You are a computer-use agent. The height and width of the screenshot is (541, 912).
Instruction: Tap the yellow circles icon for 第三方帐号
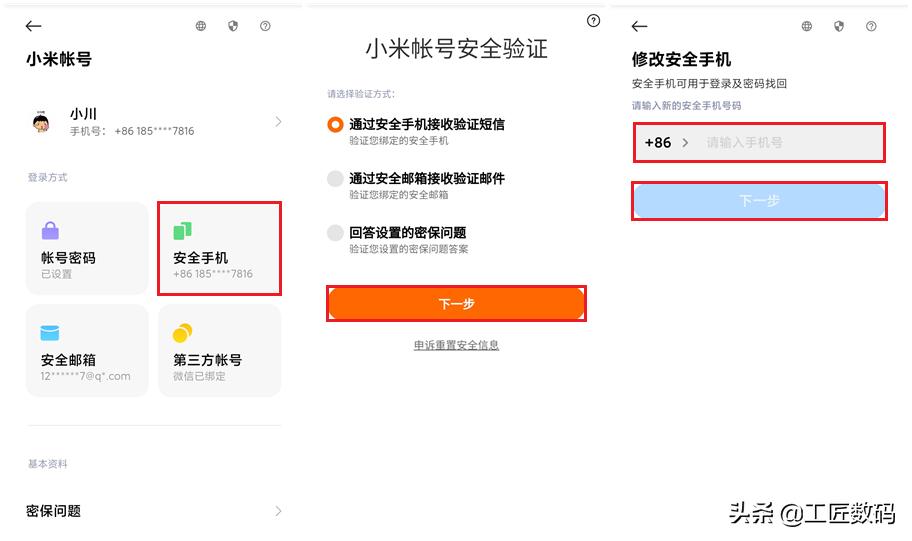coord(183,333)
